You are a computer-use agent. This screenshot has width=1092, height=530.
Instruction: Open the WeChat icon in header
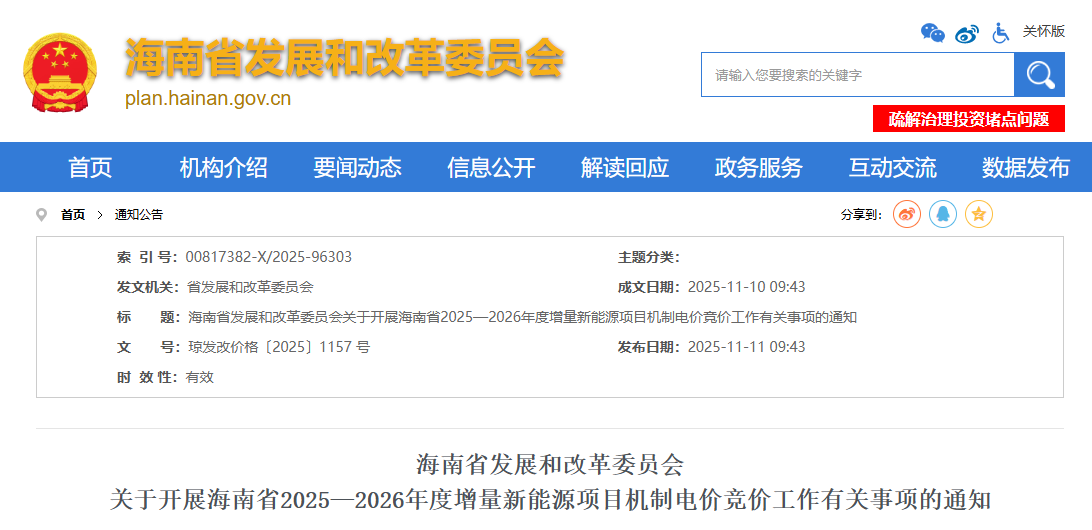coord(932,33)
